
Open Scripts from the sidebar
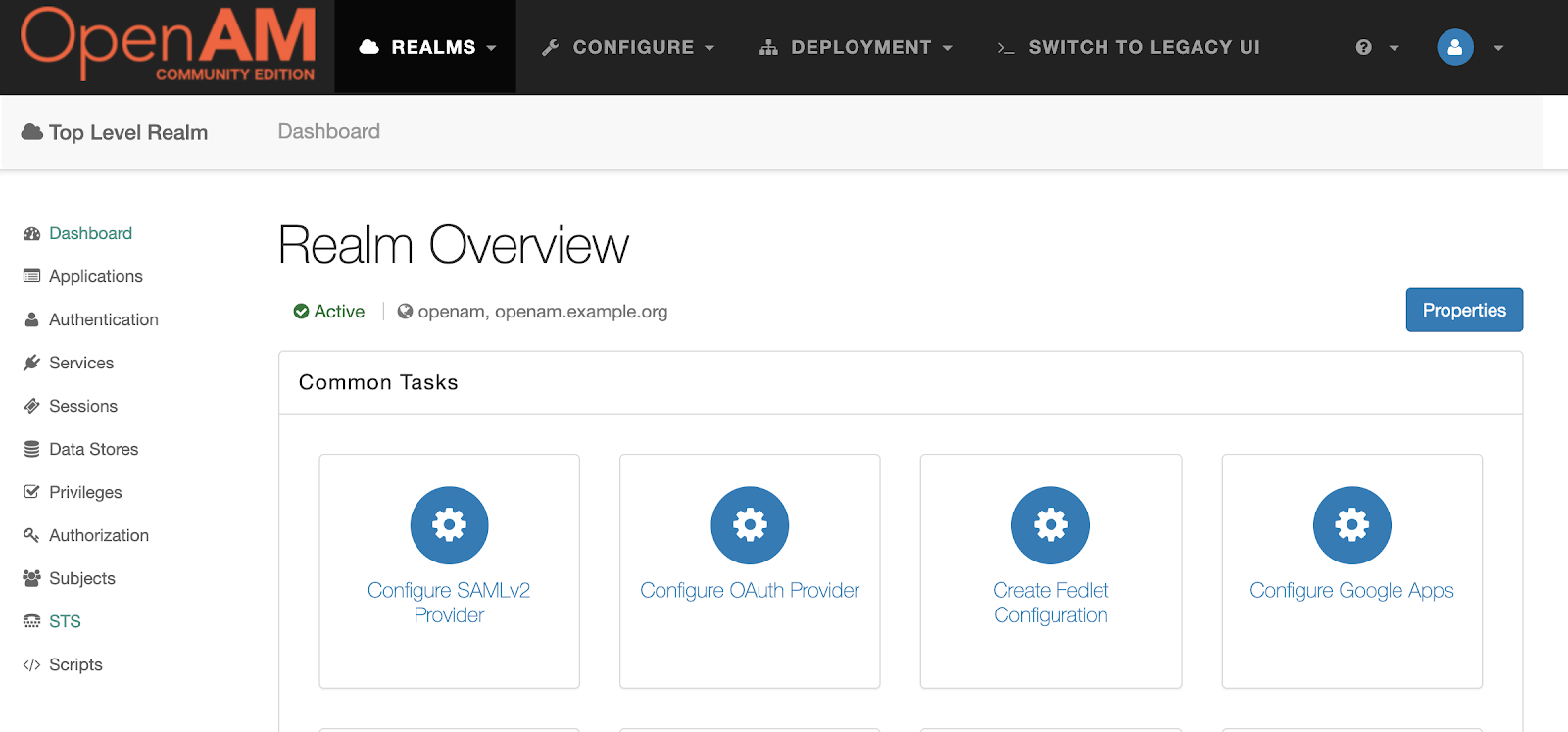tap(75, 664)
